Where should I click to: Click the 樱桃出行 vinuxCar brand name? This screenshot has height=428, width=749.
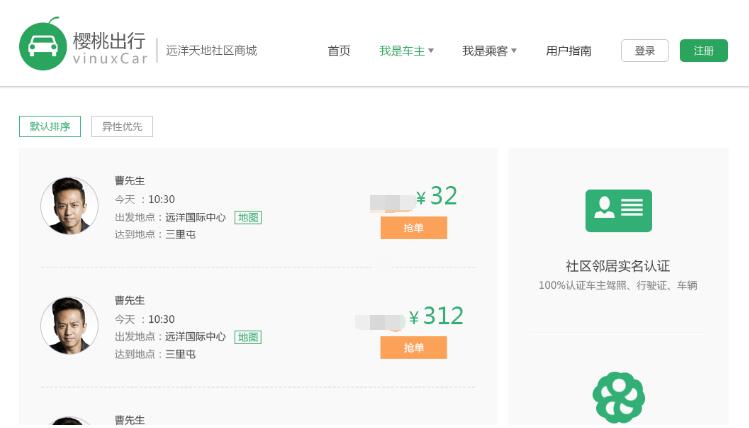(x=109, y=46)
